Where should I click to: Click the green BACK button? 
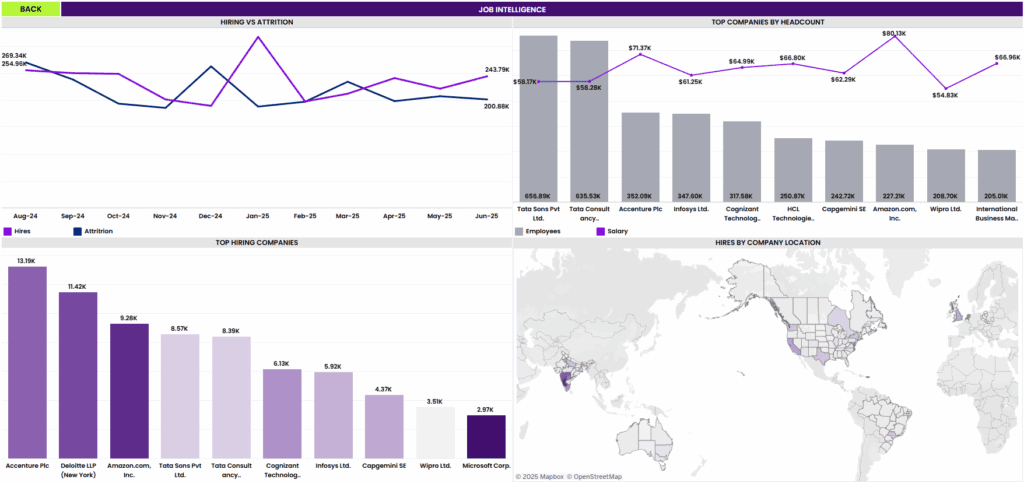tap(31, 9)
